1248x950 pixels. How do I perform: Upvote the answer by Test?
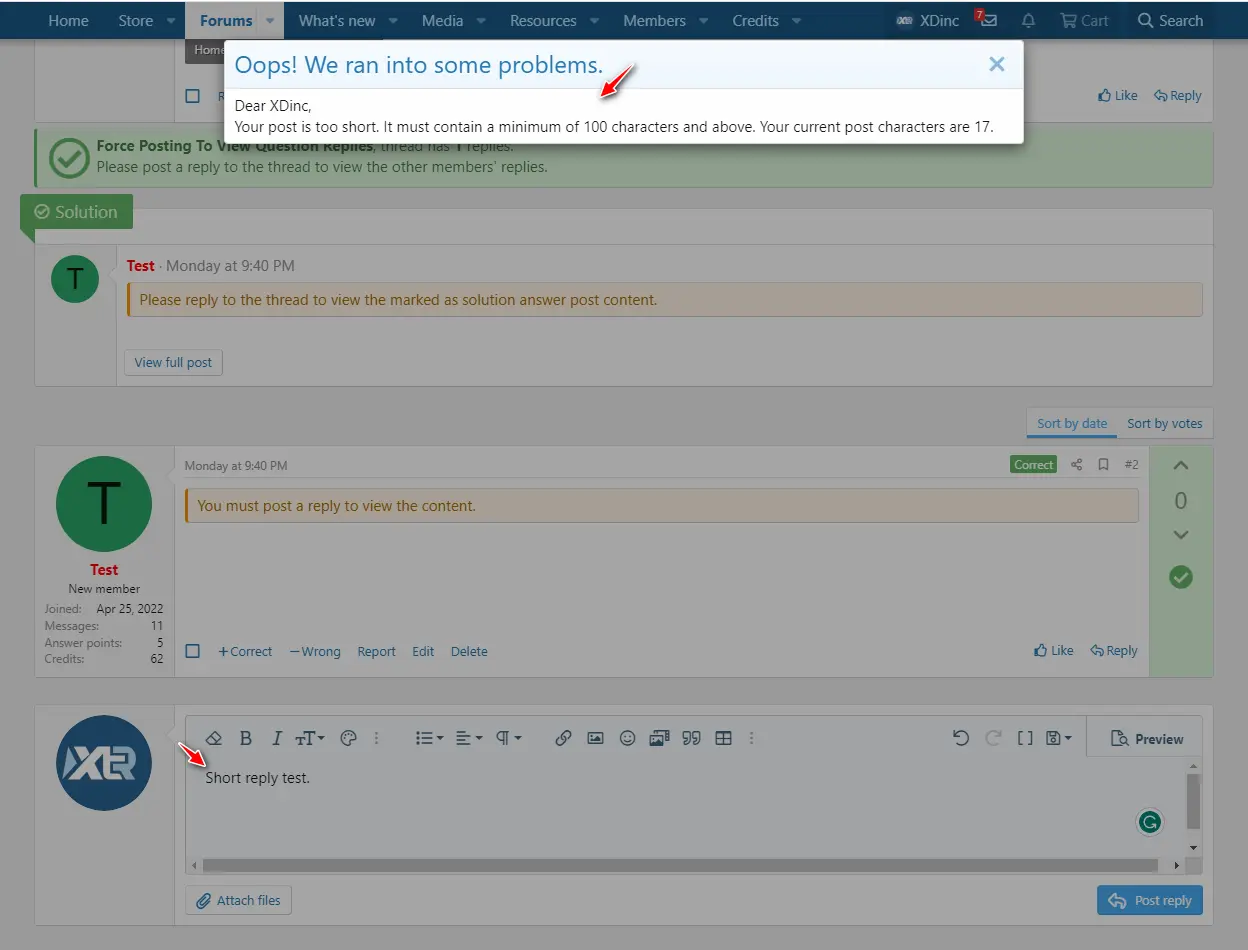(1181, 465)
